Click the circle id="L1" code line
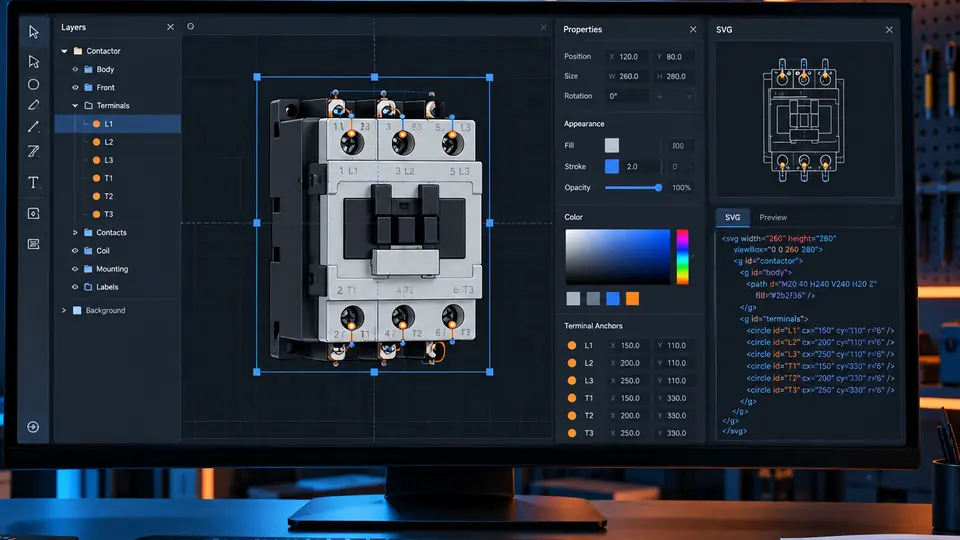Viewport: 960px width, 540px height. [x=820, y=331]
